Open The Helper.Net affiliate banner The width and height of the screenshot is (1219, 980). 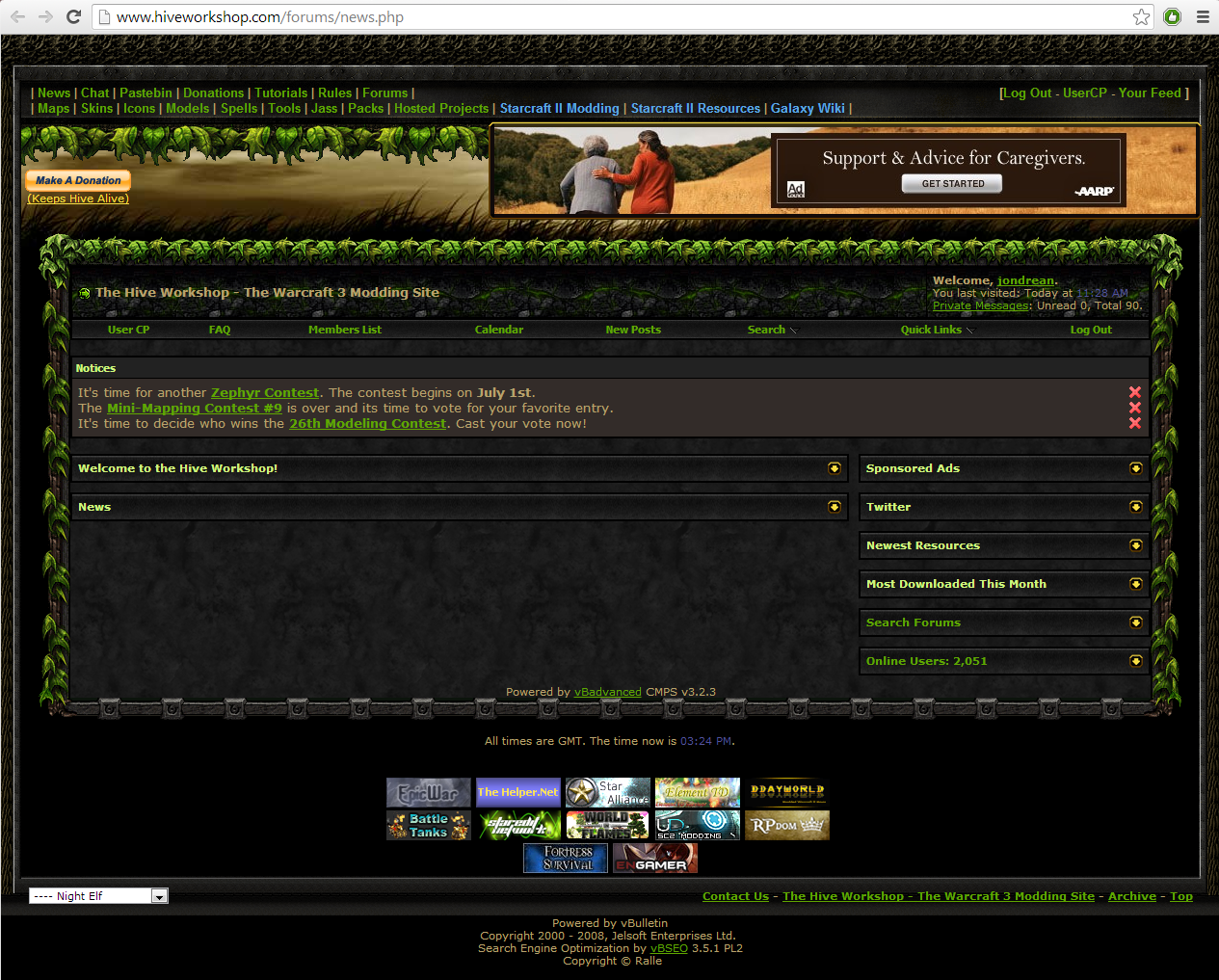pyautogui.click(x=518, y=792)
